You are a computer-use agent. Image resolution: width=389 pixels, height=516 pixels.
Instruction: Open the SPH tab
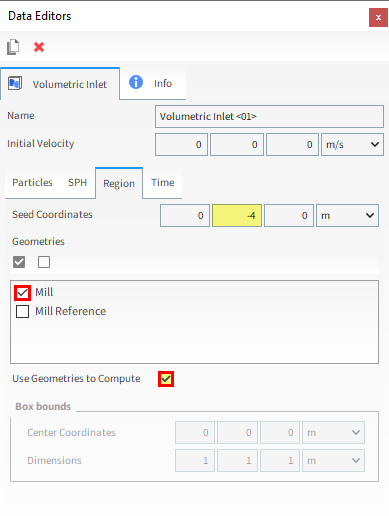77,183
